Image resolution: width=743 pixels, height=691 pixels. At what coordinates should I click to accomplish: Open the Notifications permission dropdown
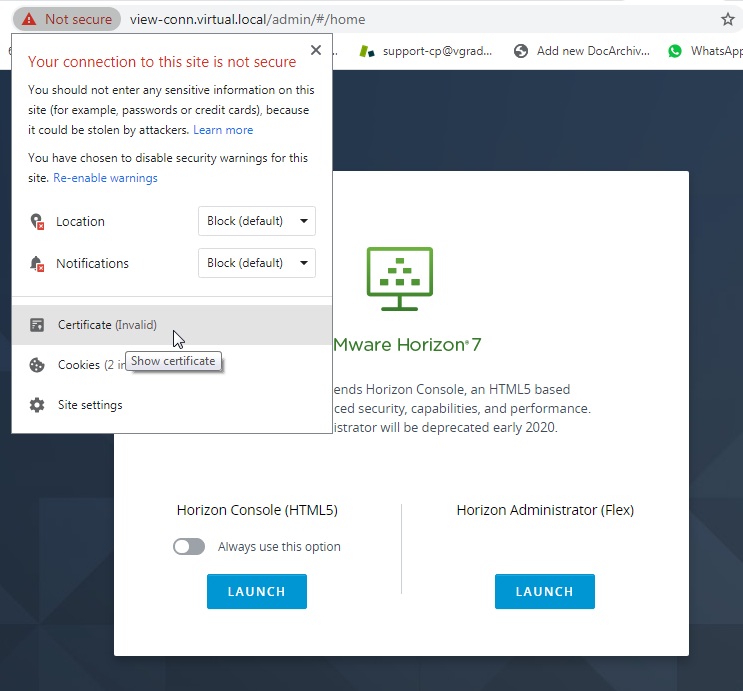(257, 263)
